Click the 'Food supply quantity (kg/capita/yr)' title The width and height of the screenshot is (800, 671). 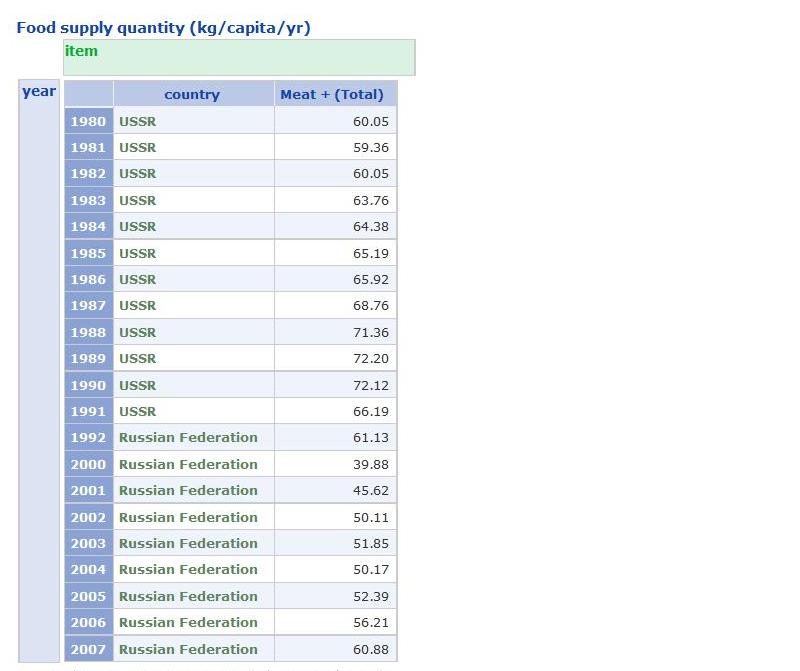pos(163,28)
